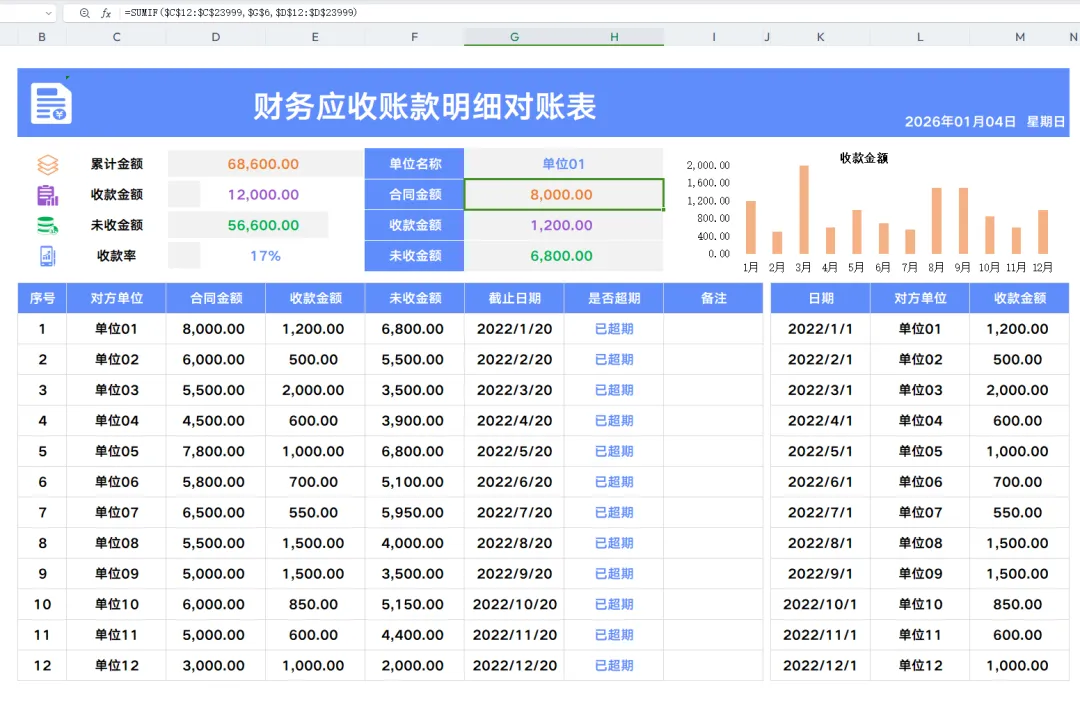Open the name box dropdown arrow

pyautogui.click(x=48, y=13)
